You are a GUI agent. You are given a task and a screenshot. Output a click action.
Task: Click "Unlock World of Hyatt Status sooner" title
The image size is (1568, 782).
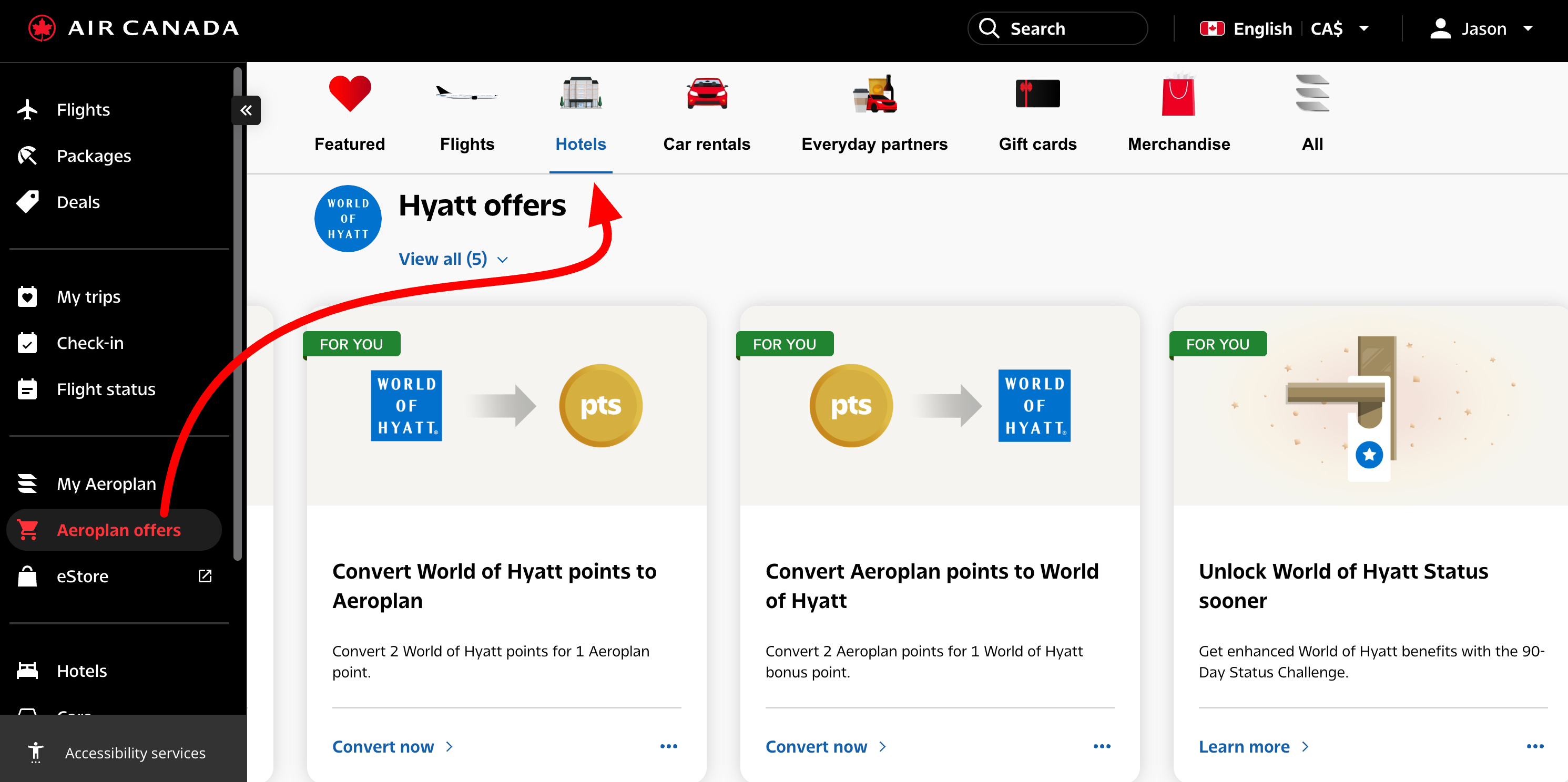point(1343,585)
